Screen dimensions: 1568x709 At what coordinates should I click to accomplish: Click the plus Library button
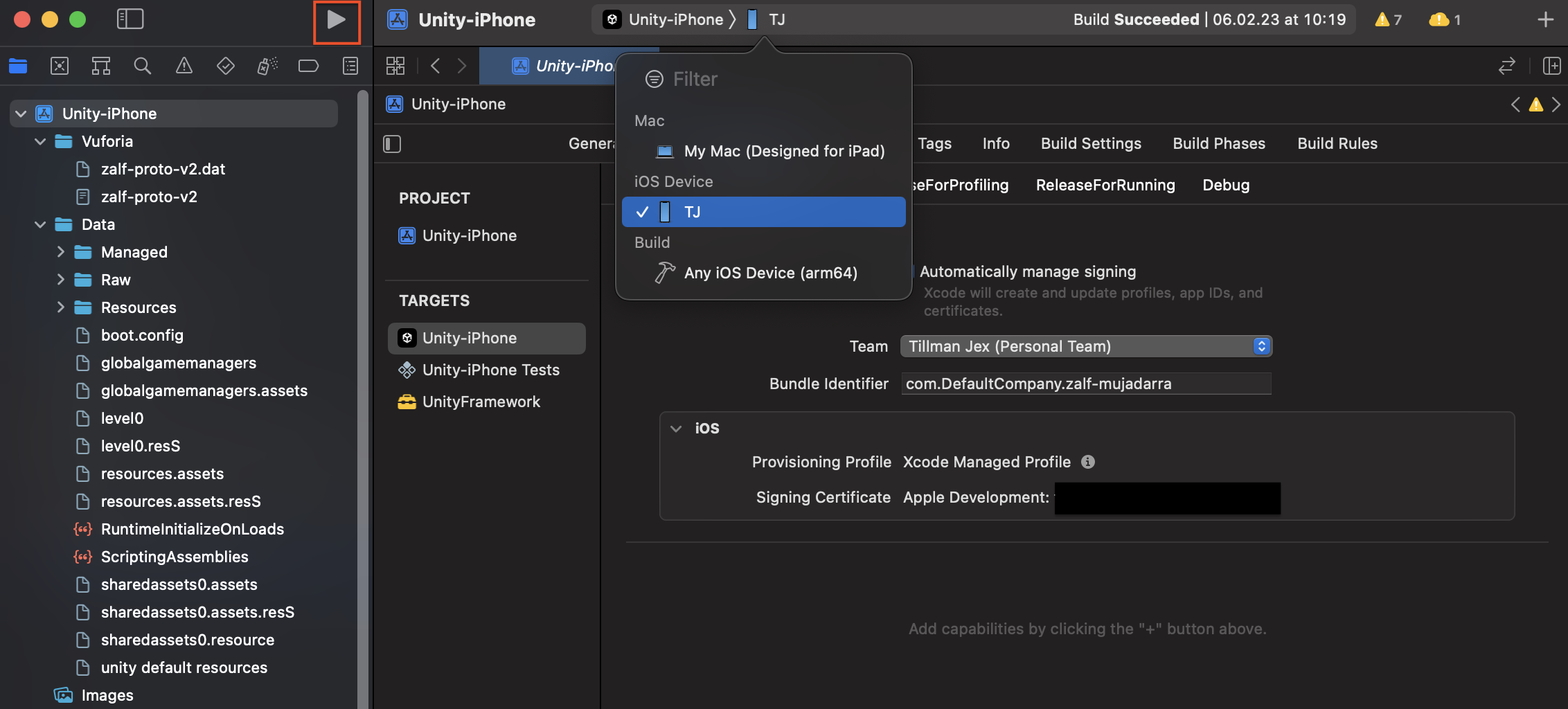click(x=1546, y=19)
